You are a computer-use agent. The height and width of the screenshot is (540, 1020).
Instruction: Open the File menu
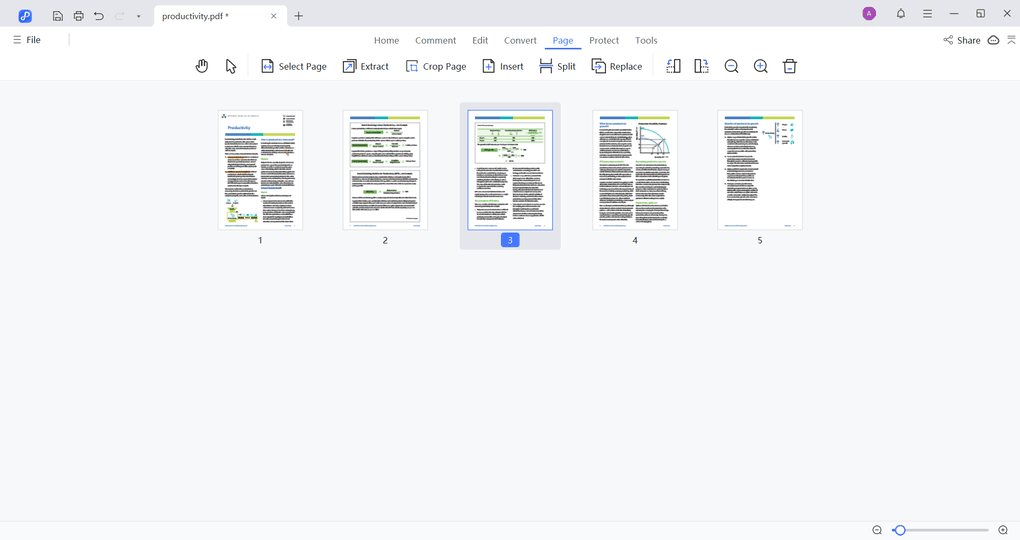tap(27, 40)
